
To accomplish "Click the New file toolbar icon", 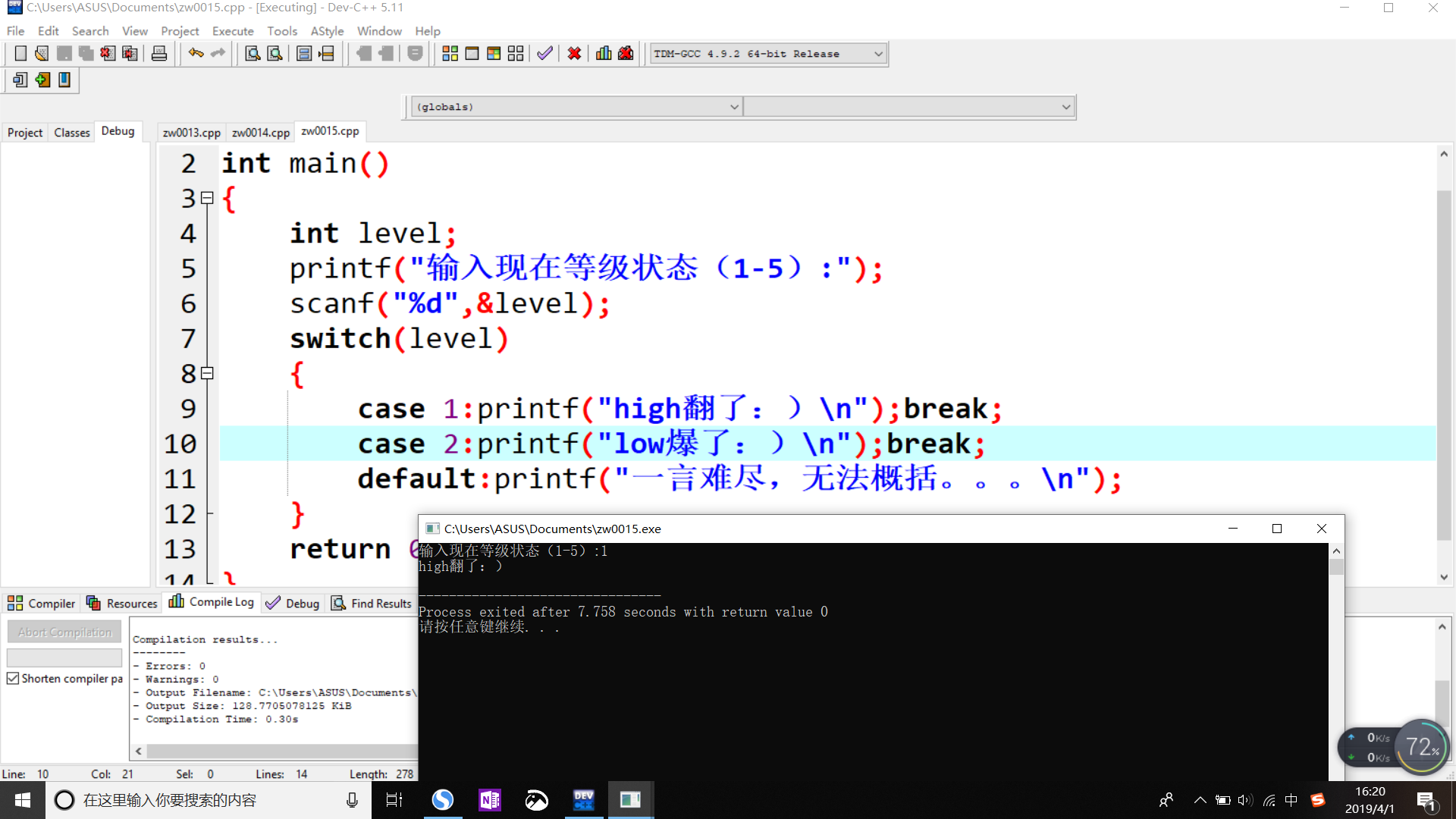I will [20, 54].
